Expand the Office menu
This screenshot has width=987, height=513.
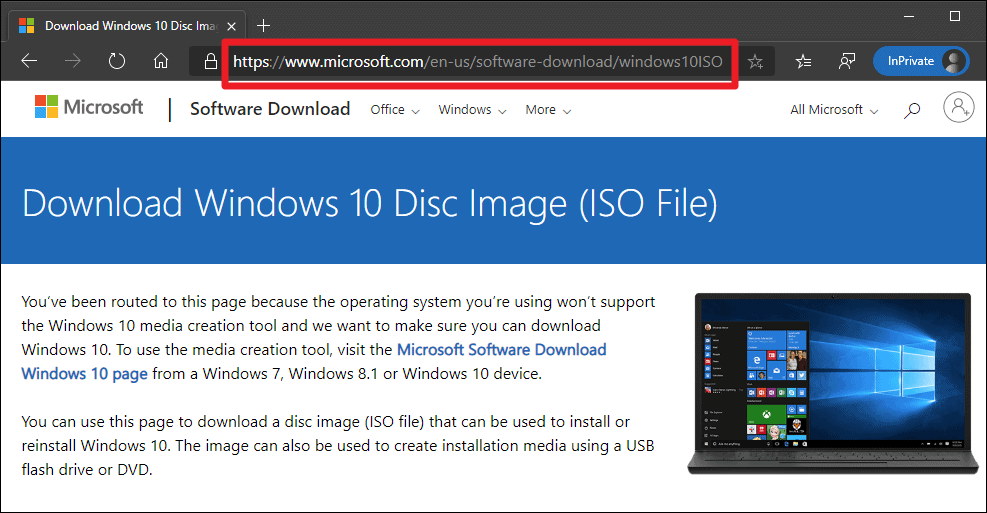coord(395,110)
